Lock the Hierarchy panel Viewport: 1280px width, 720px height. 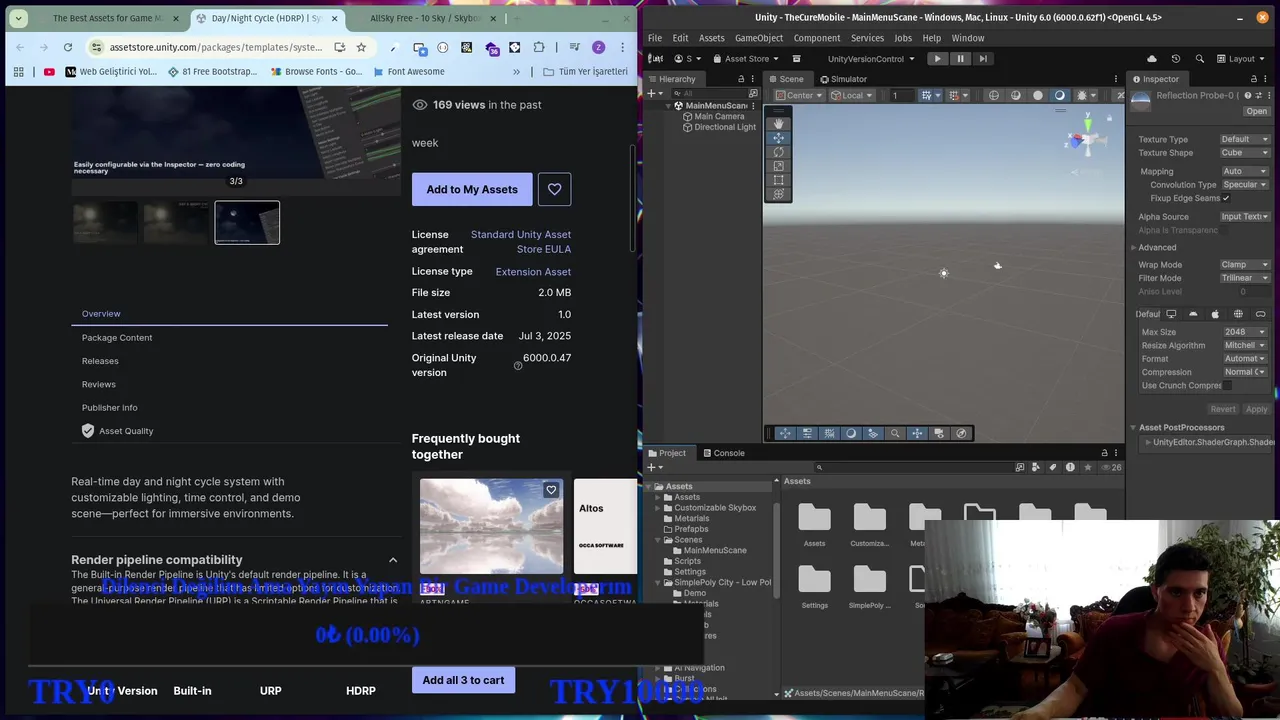(741, 79)
